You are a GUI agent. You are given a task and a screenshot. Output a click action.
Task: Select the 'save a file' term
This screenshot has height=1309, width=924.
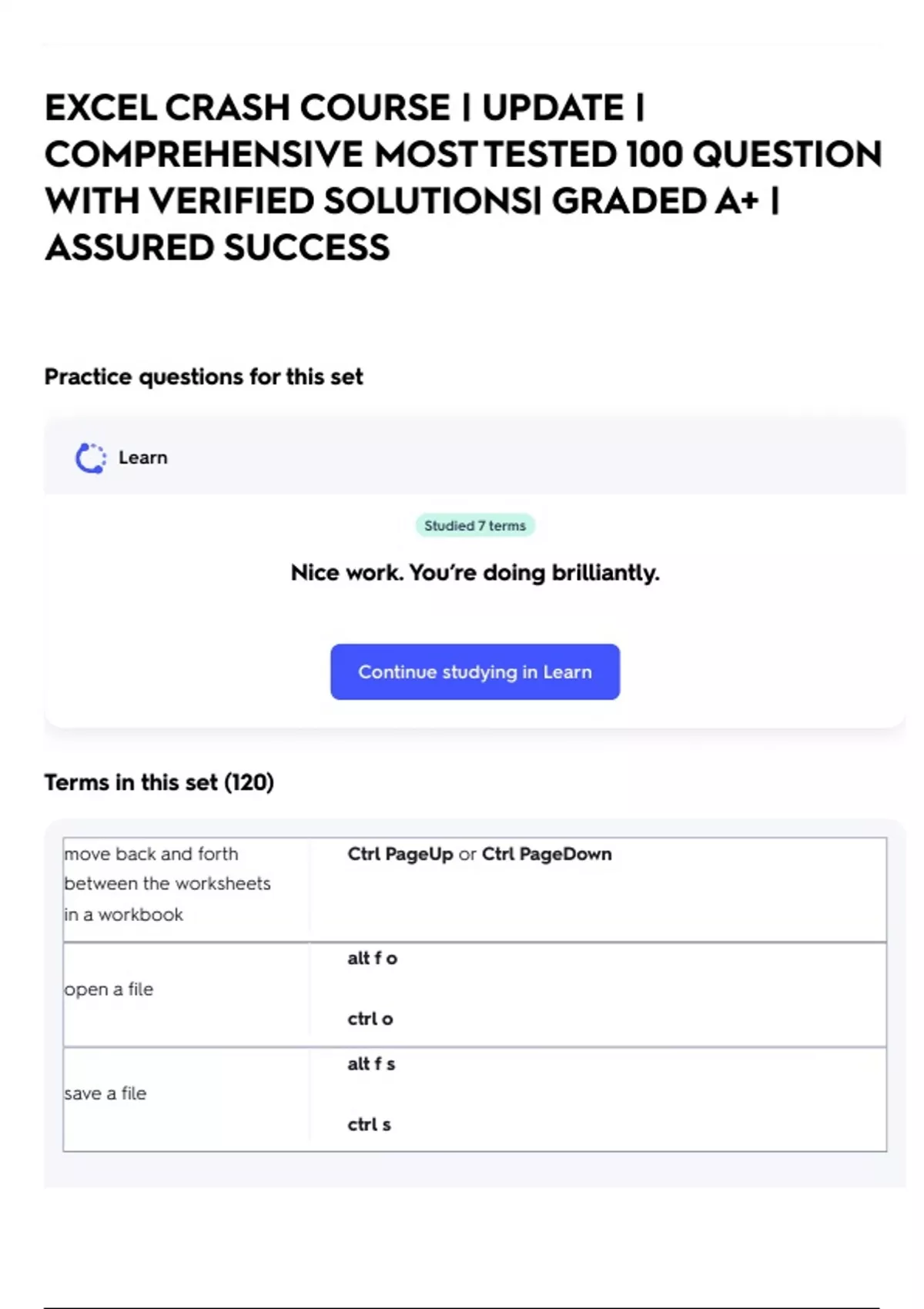click(105, 1093)
